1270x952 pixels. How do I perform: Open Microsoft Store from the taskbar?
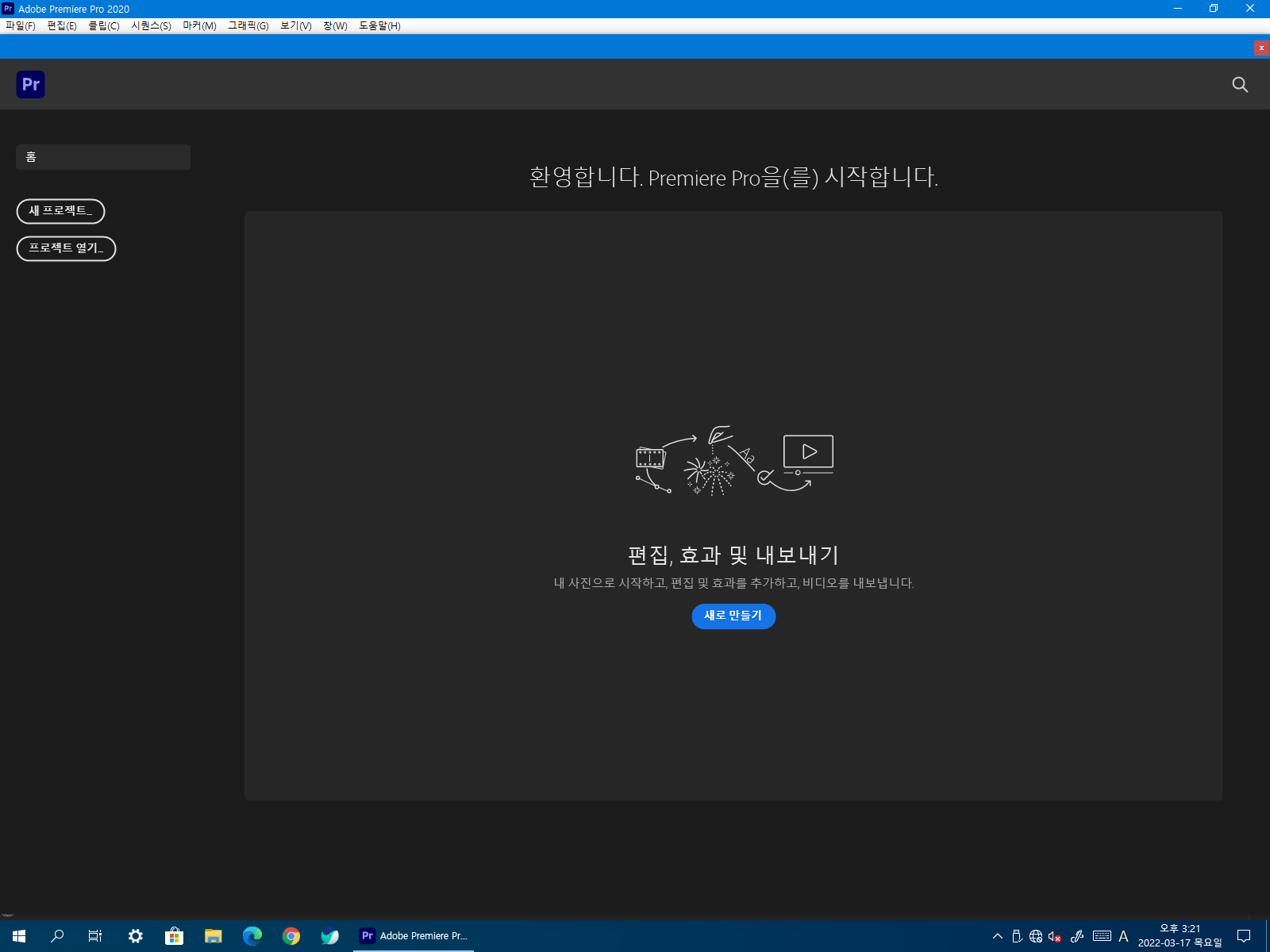(175, 936)
